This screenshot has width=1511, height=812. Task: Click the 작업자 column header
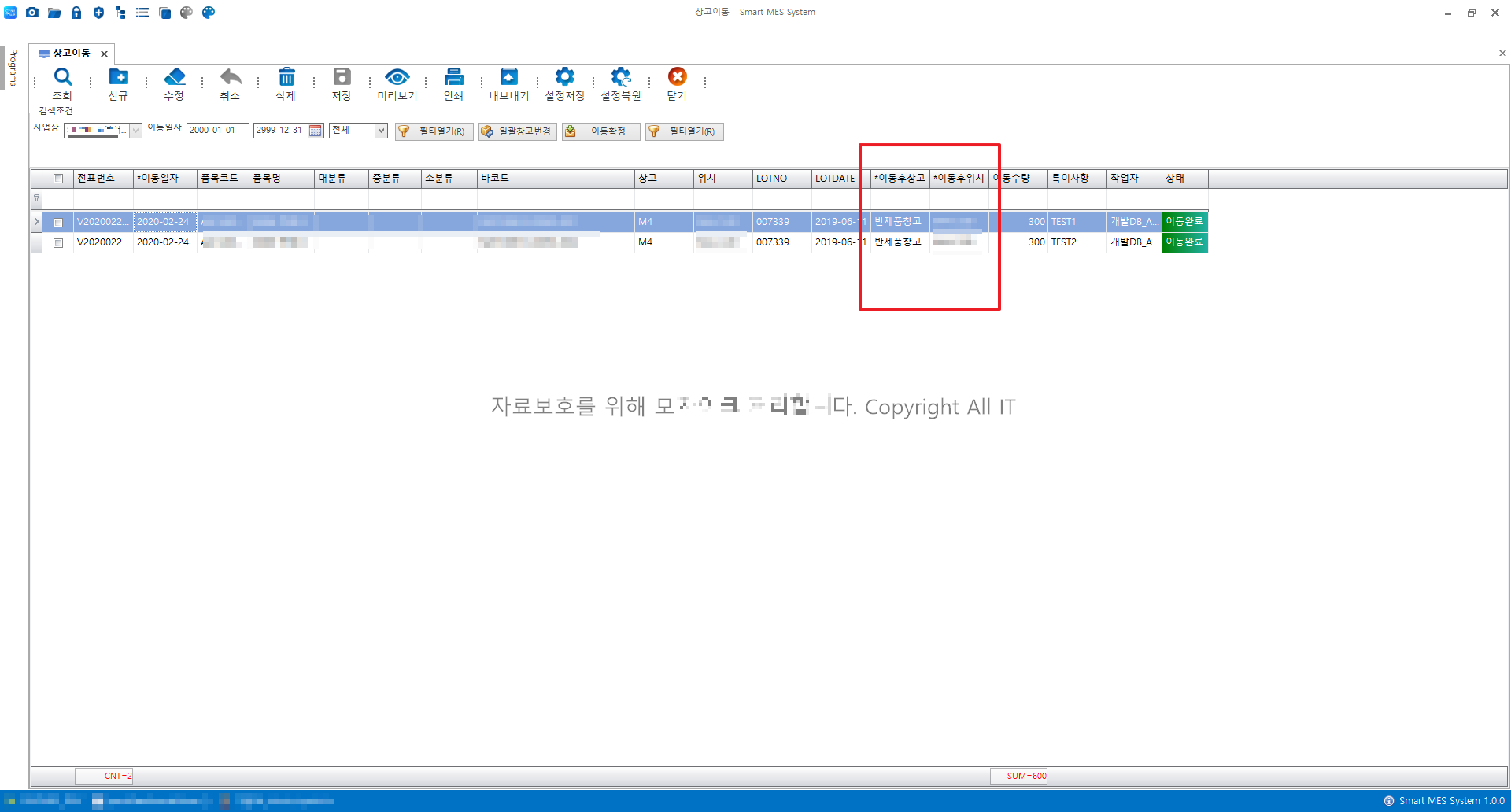click(1134, 179)
